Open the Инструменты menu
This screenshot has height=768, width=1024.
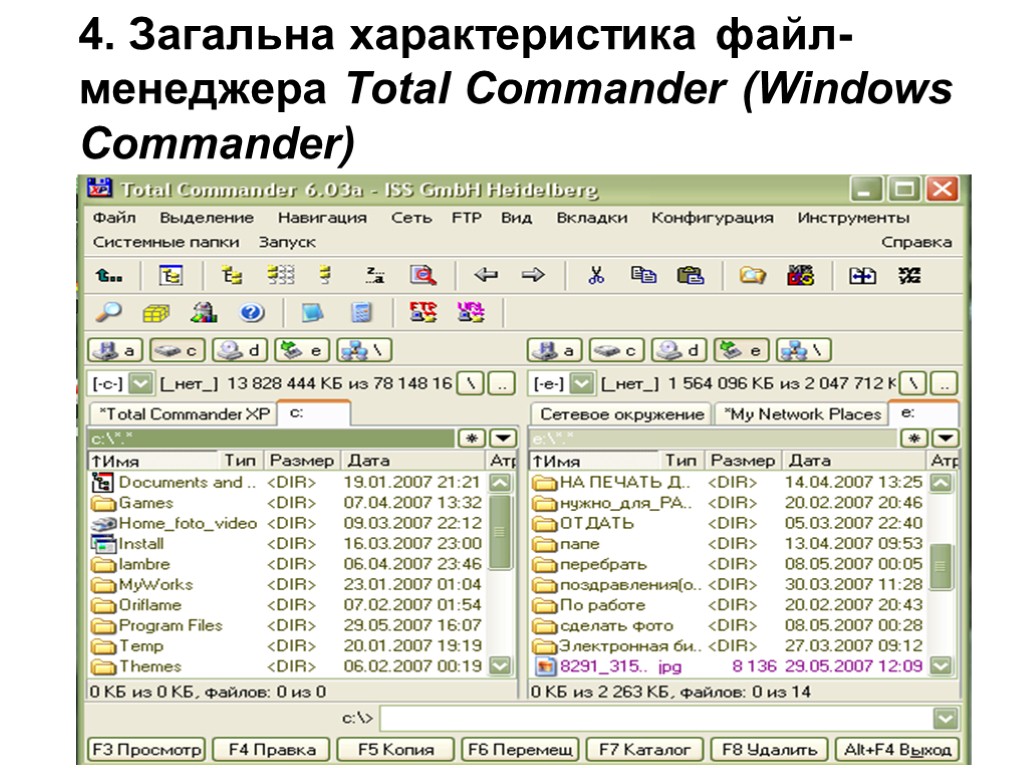tap(853, 217)
